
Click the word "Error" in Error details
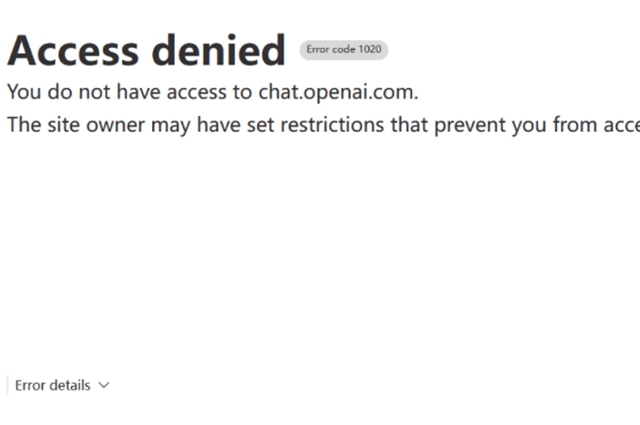(x=32, y=386)
